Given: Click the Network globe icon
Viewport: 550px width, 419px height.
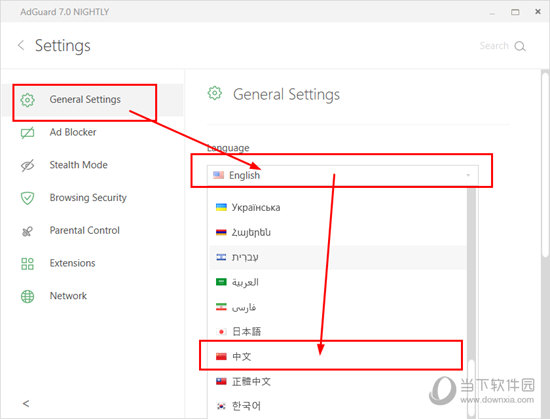Looking at the screenshot, I should coord(27,296).
